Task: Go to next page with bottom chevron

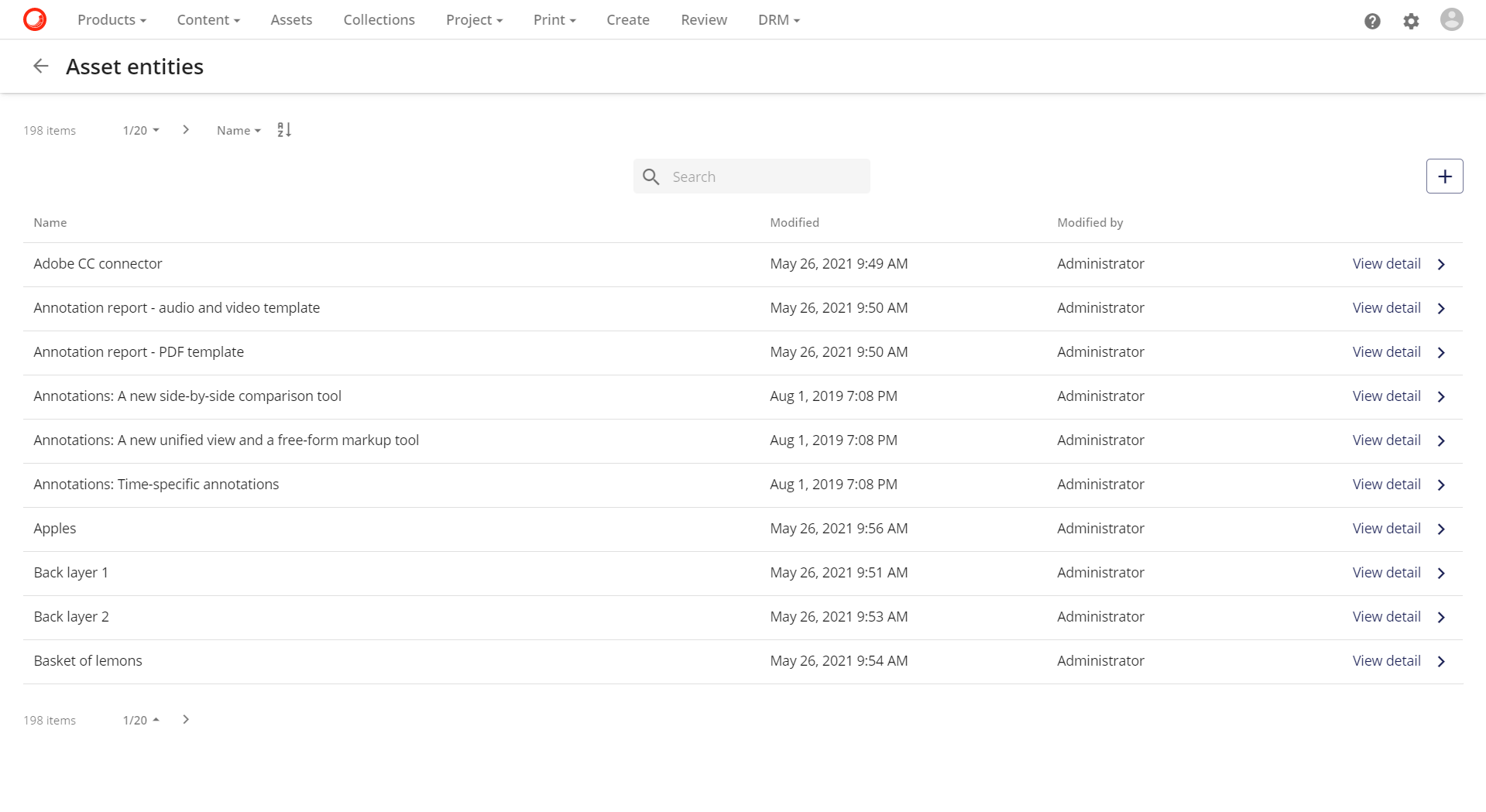Action: click(x=185, y=719)
